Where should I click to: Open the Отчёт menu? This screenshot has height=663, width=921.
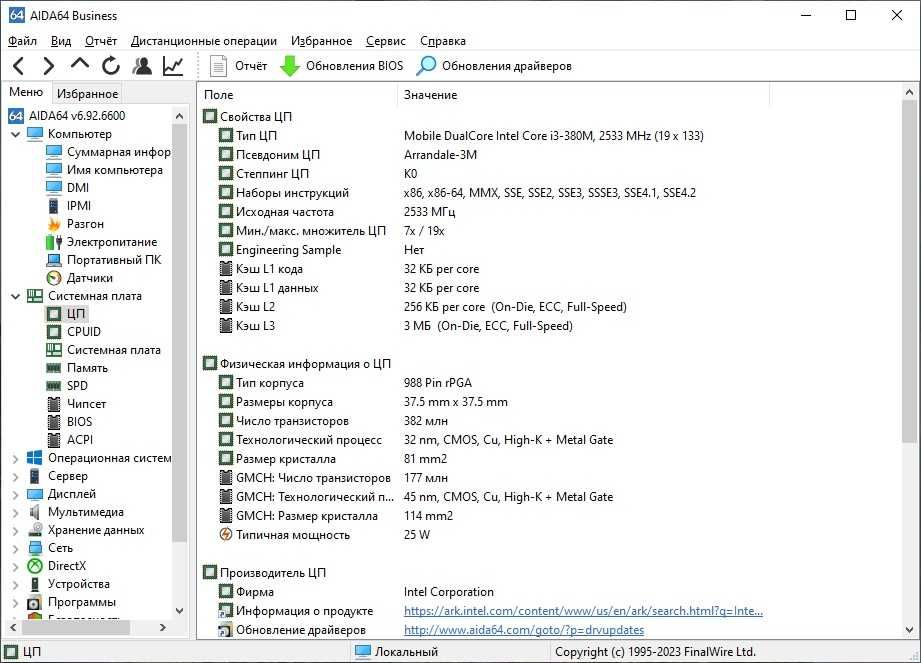click(101, 41)
